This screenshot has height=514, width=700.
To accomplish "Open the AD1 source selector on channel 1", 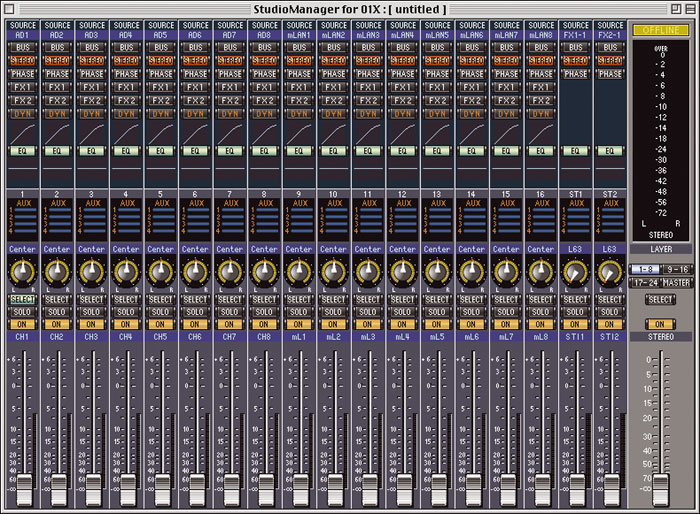I will [x=23, y=34].
